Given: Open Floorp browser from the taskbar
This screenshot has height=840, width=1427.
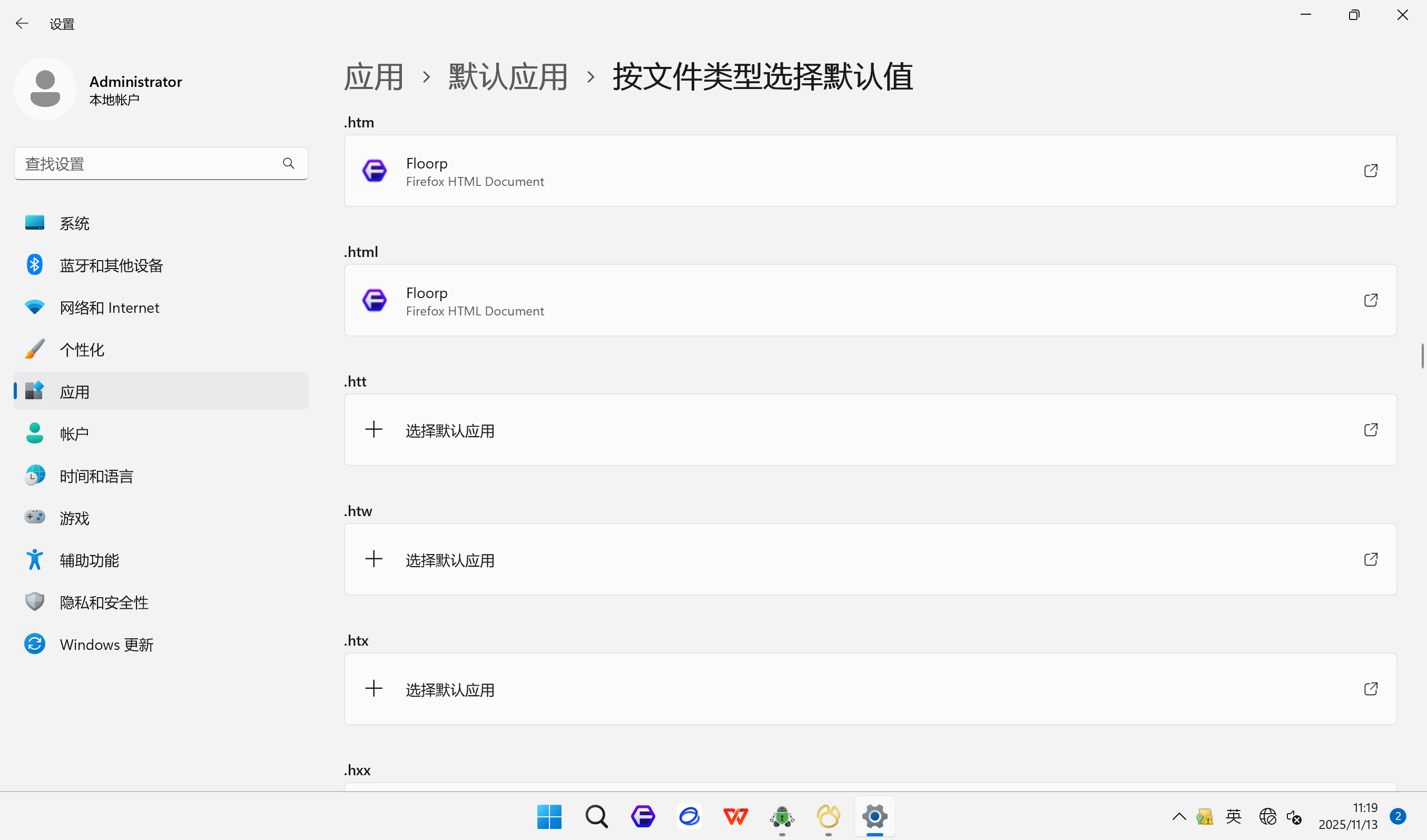Looking at the screenshot, I should tap(643, 816).
